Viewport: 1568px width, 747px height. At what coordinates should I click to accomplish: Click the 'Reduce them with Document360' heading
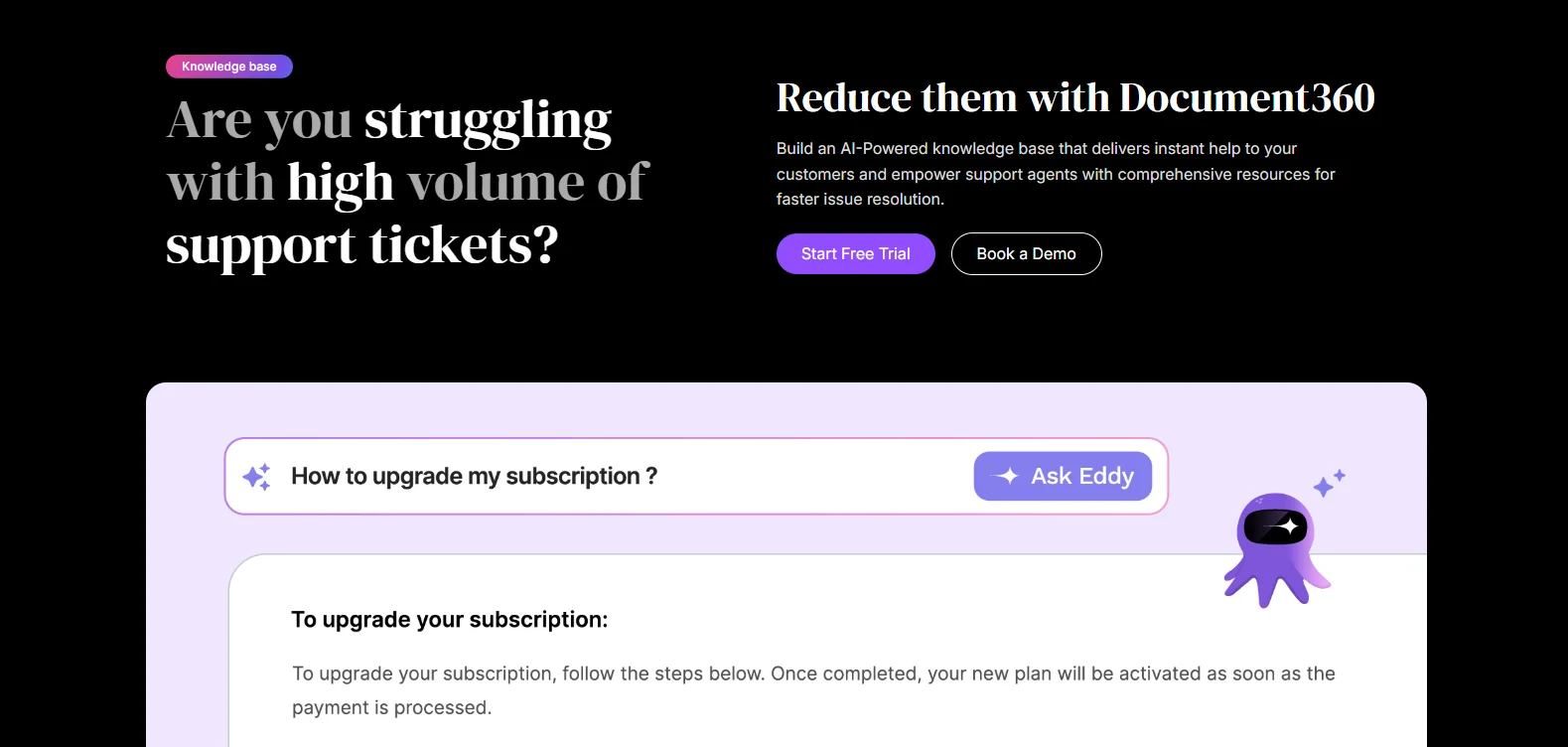coord(1074,97)
